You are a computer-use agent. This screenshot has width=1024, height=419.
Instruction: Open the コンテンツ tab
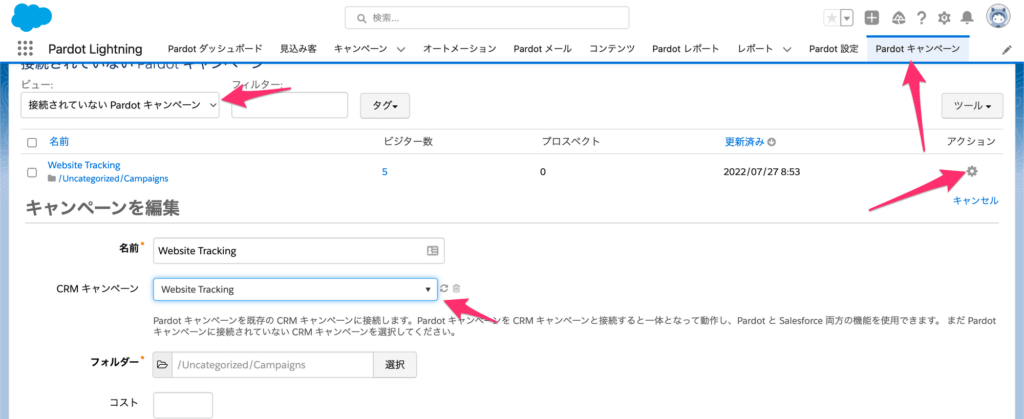612,49
